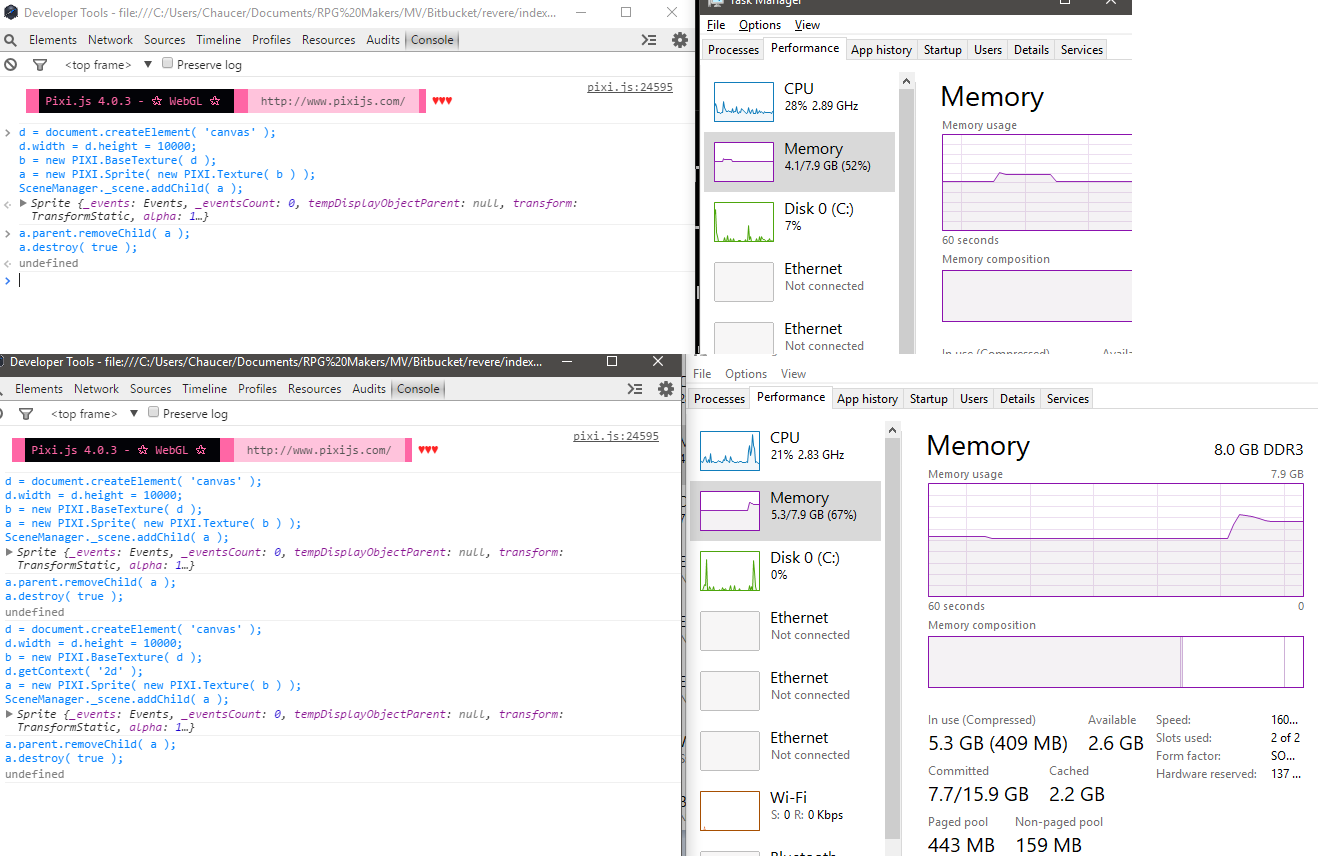Expand the Sprite object in upper console output
Screen dimensions: 1330x856
24,204
